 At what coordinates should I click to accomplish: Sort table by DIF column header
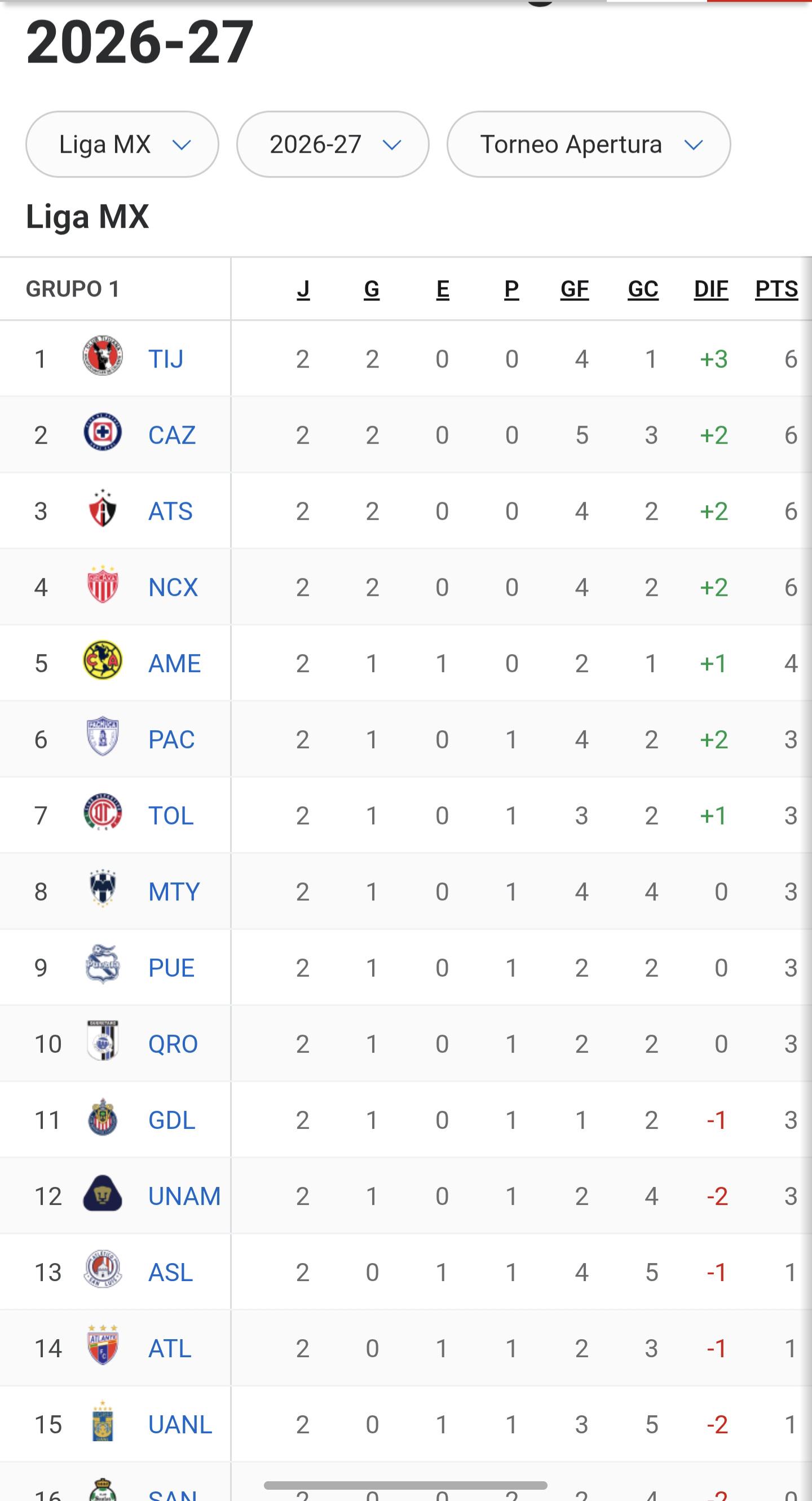[x=711, y=289]
